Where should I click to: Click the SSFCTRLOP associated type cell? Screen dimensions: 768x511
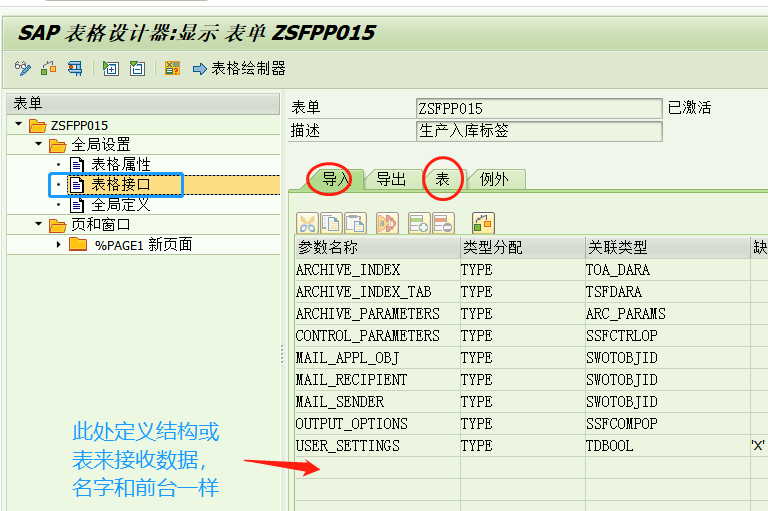[x=668, y=336]
